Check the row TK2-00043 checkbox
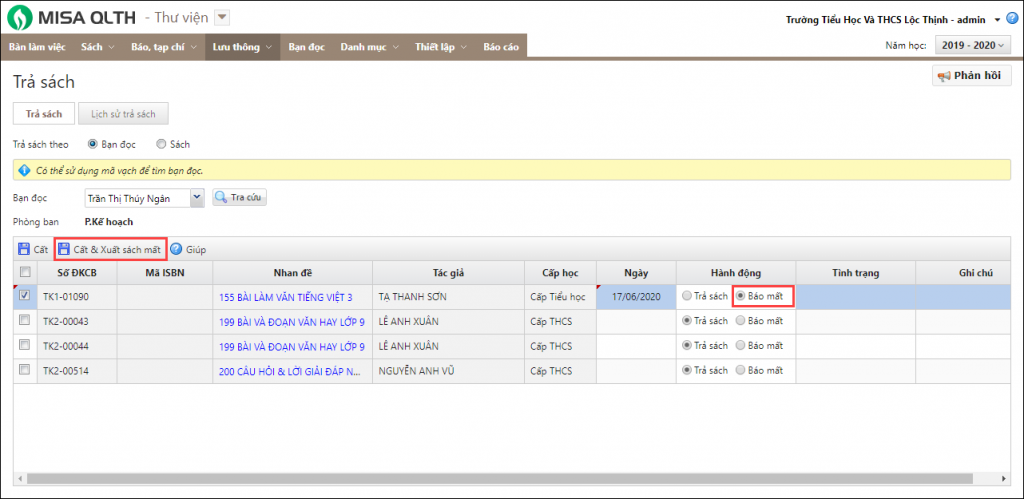The width and height of the screenshot is (1024, 499). (25, 320)
